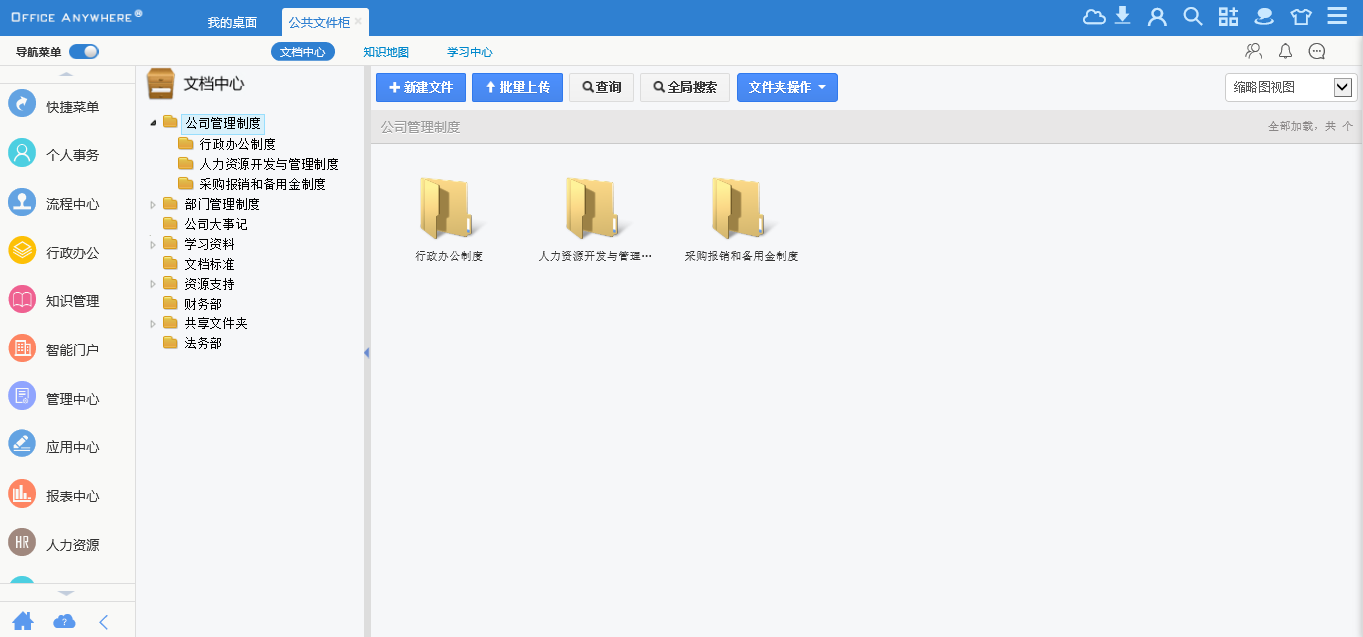This screenshot has width=1363, height=637.
Task: Collapse the 公司管理制度 tree node
Action: 153,124
